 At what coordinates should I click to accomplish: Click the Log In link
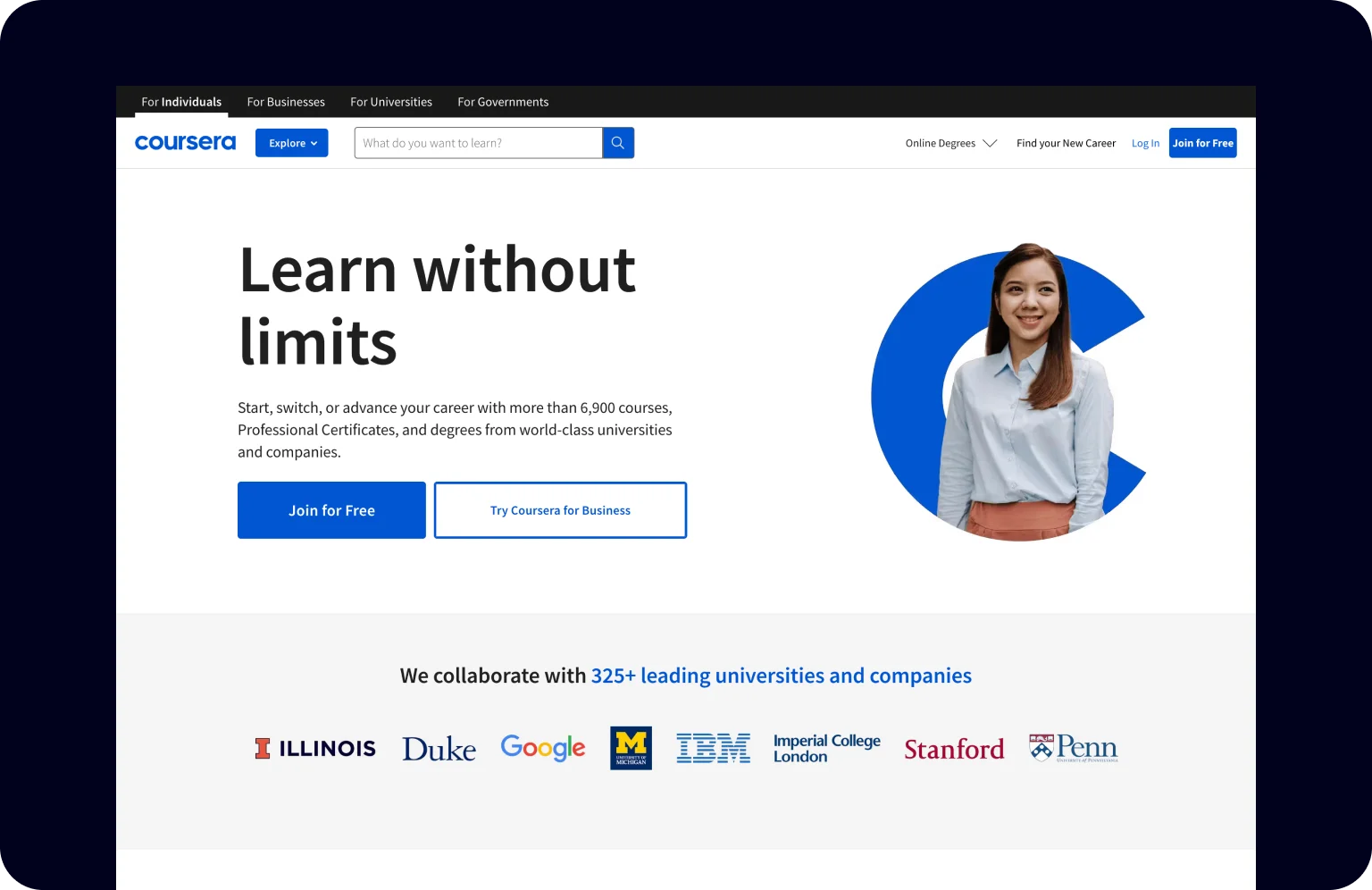(x=1145, y=142)
